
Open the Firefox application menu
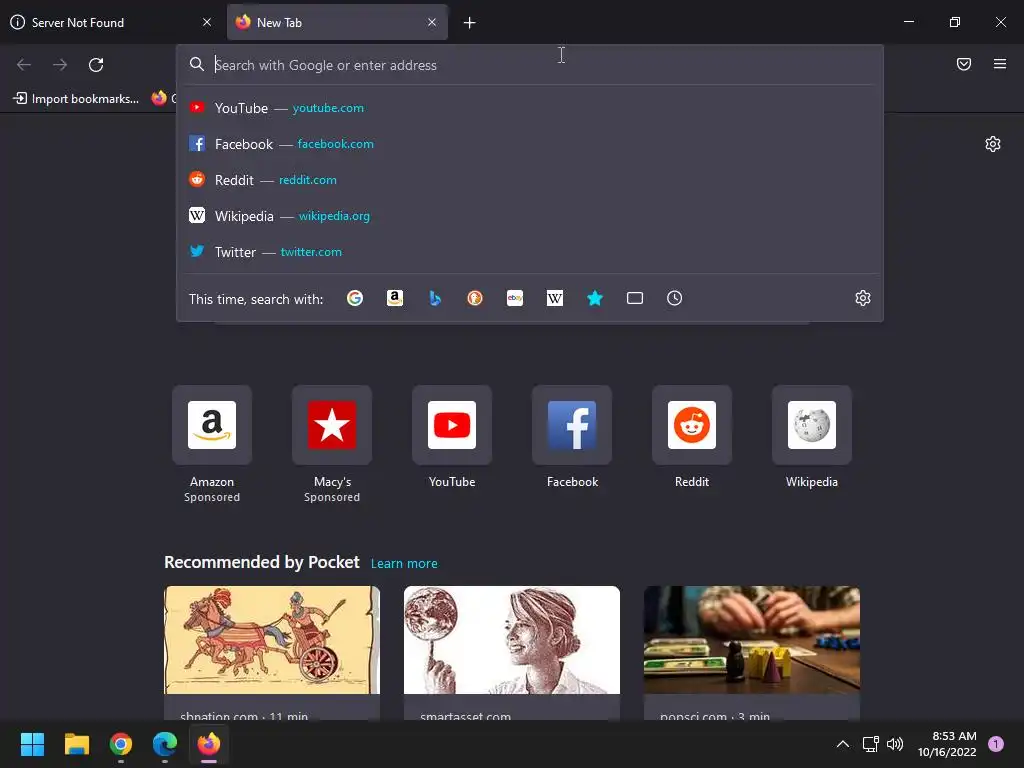(x=1000, y=64)
